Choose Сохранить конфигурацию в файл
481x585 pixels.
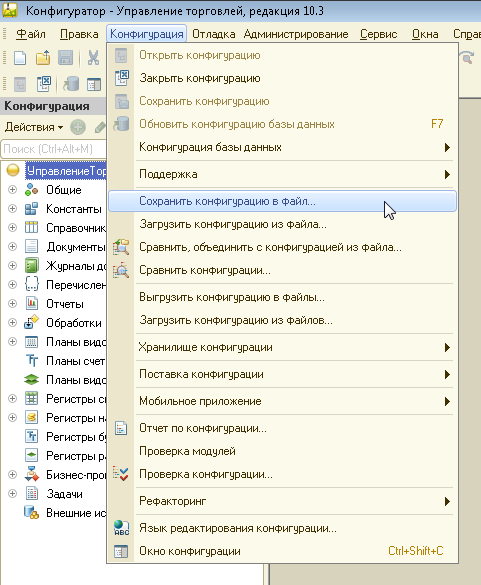pos(282,201)
